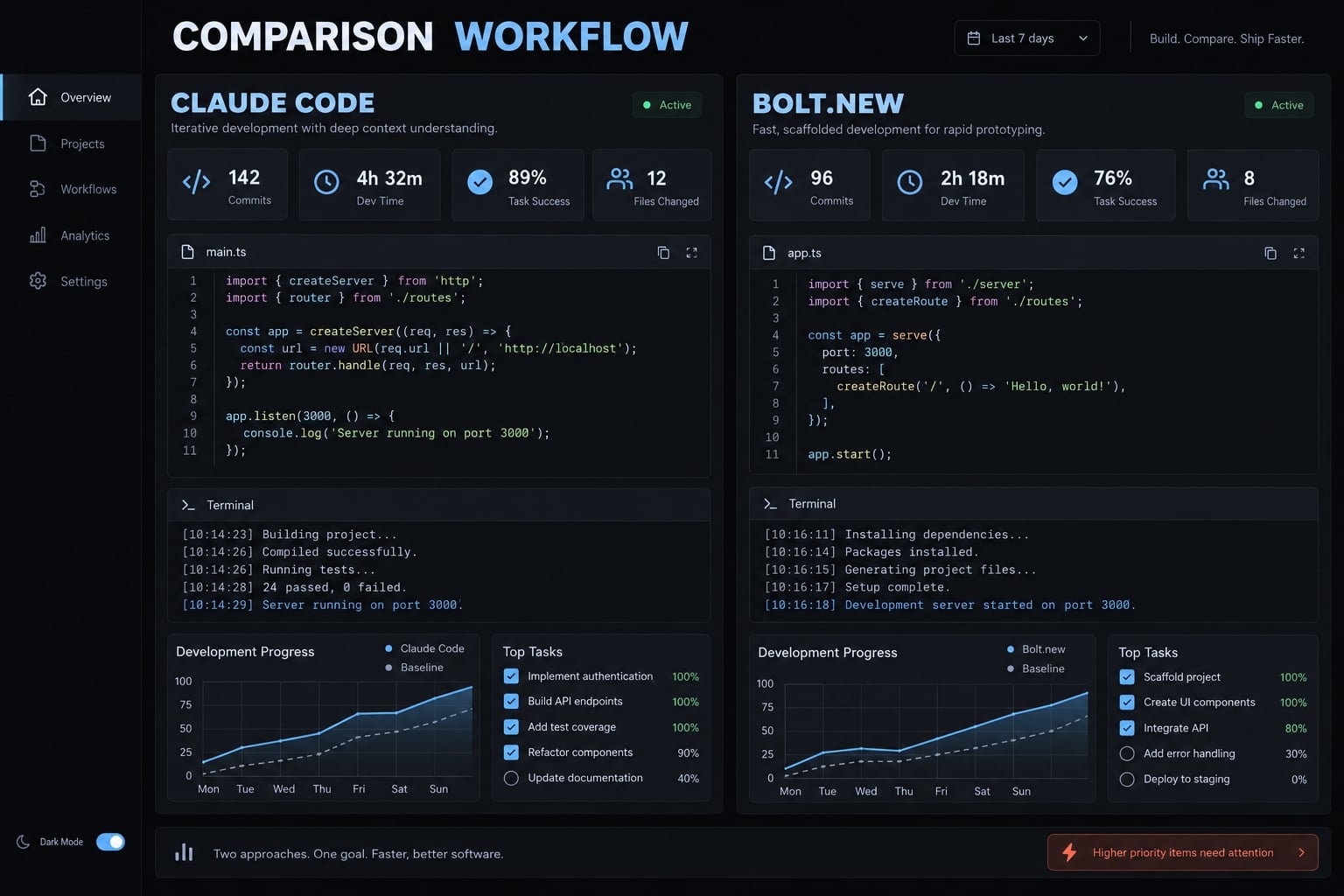Click Claude Code Files Changed people icon
Screen dimensions: 1344x896
pos(619,179)
